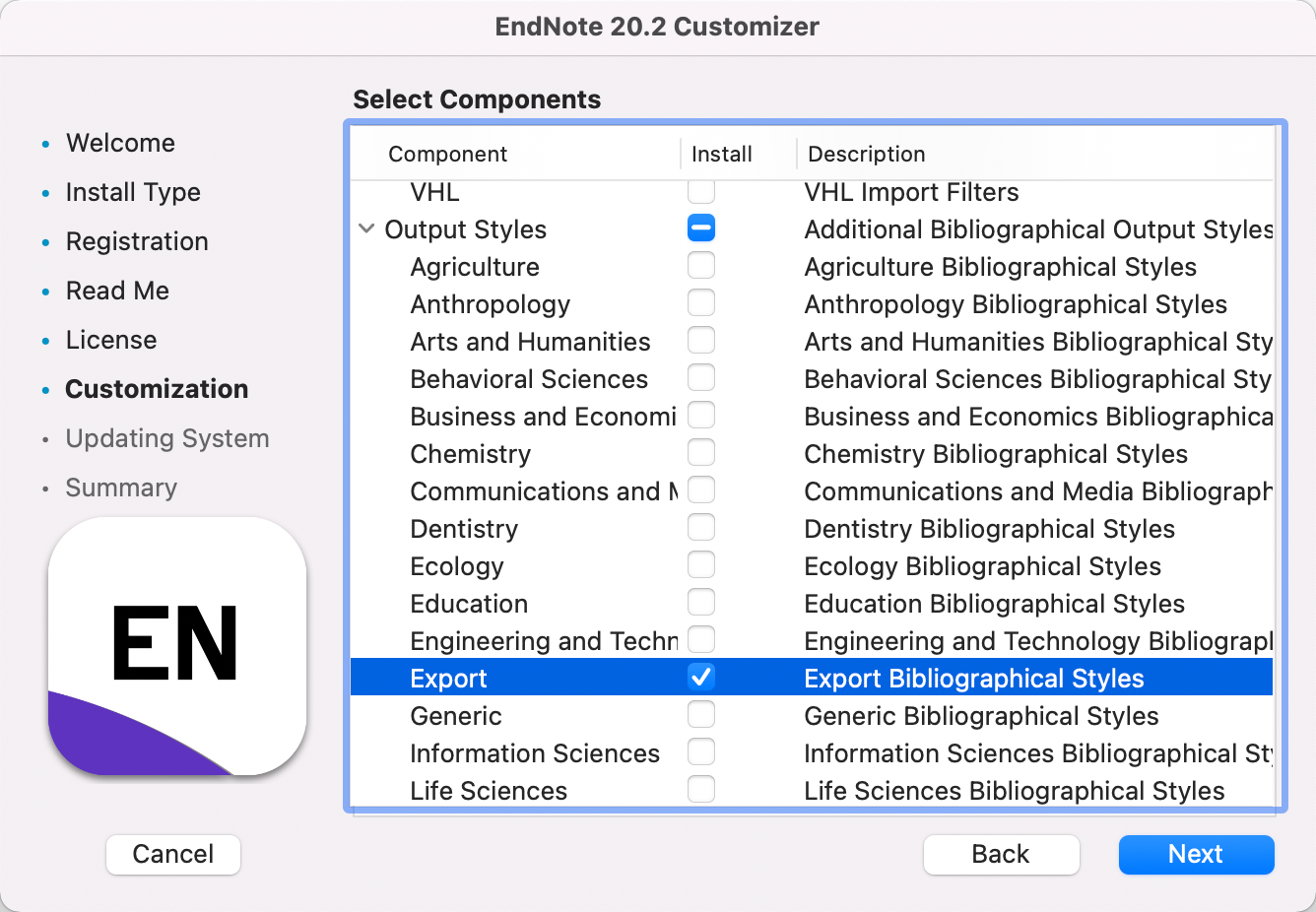1316x912 pixels.
Task: Select the Export component row
Action: (812, 678)
